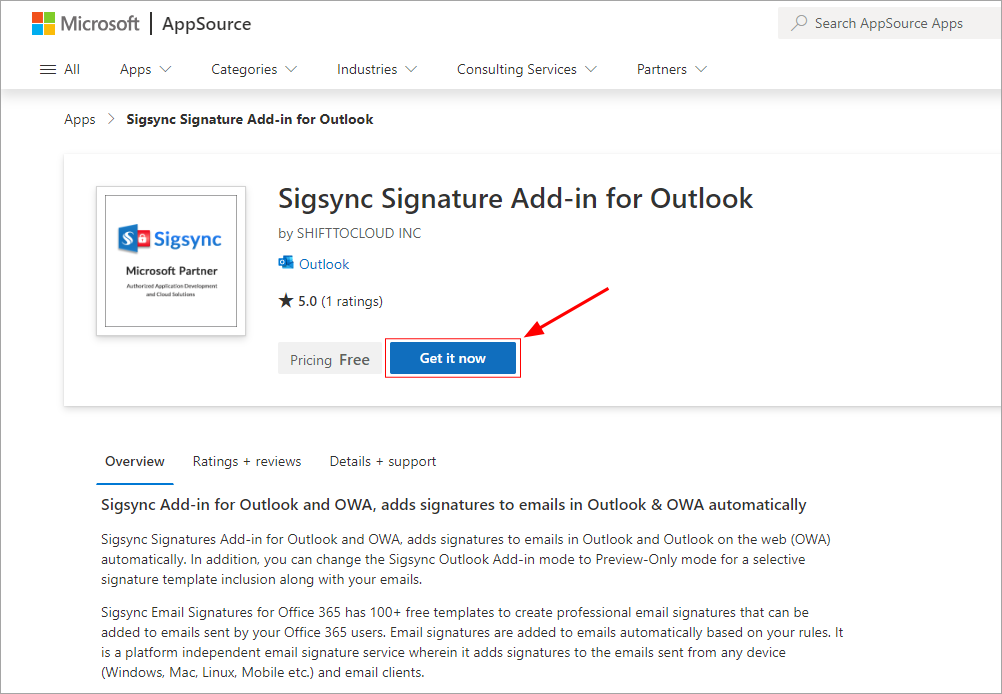Open the Outlook product link
The height and width of the screenshot is (694, 1002).
324,264
